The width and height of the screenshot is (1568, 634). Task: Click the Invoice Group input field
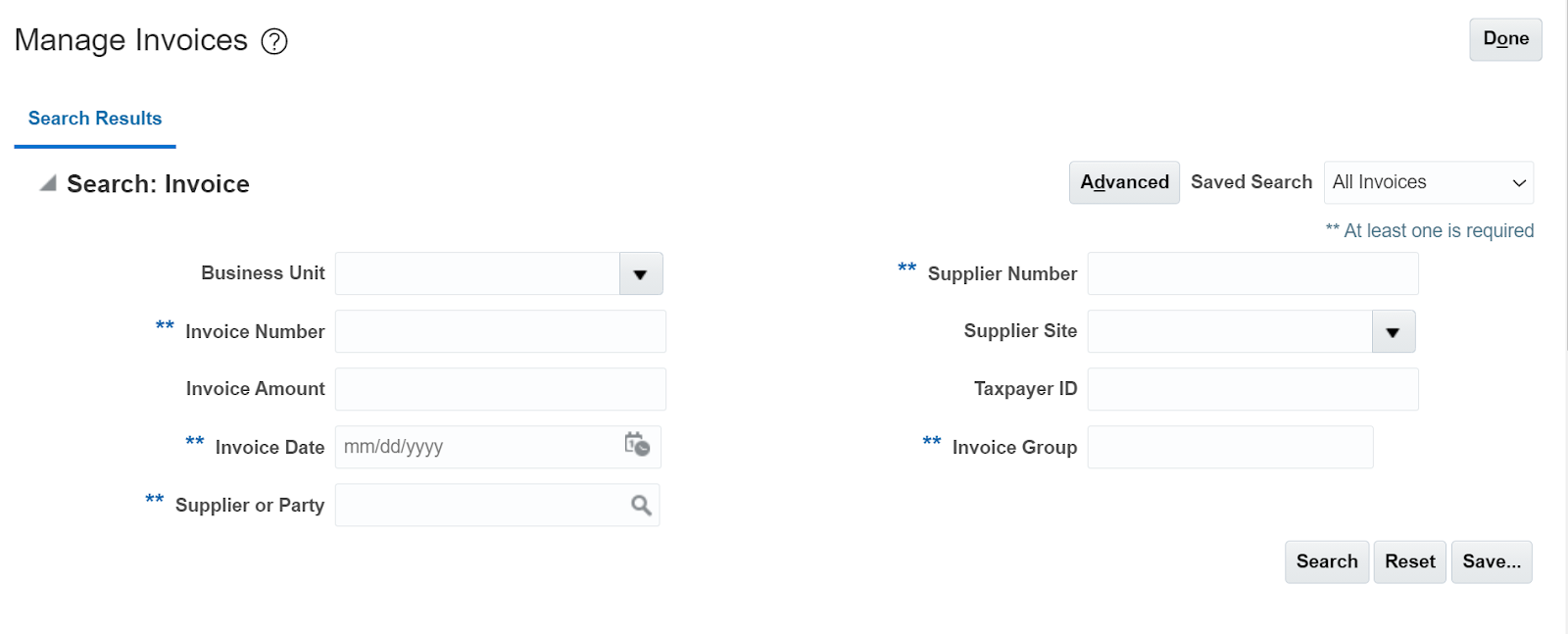tap(1230, 448)
